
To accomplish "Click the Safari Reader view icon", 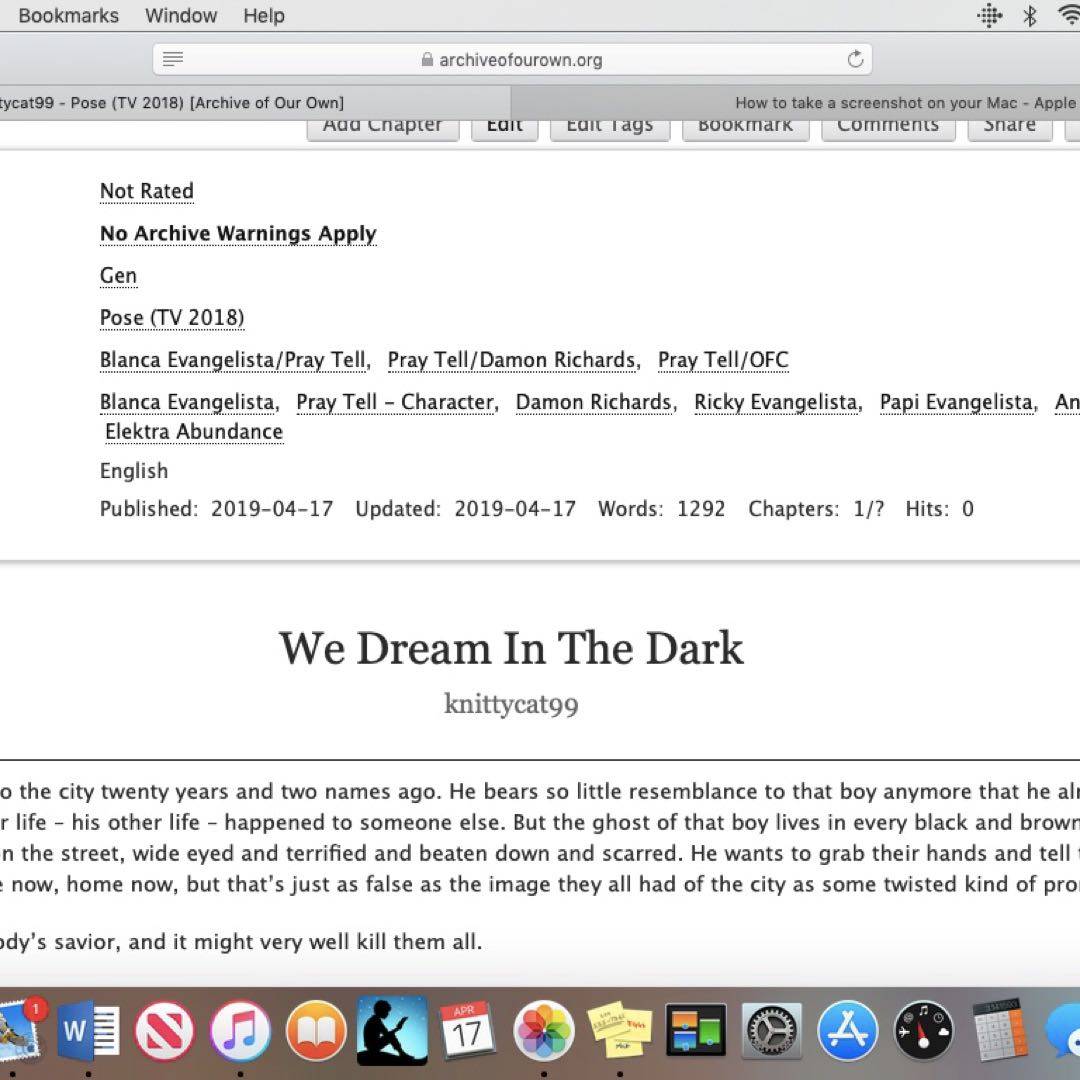I will pyautogui.click(x=173, y=60).
